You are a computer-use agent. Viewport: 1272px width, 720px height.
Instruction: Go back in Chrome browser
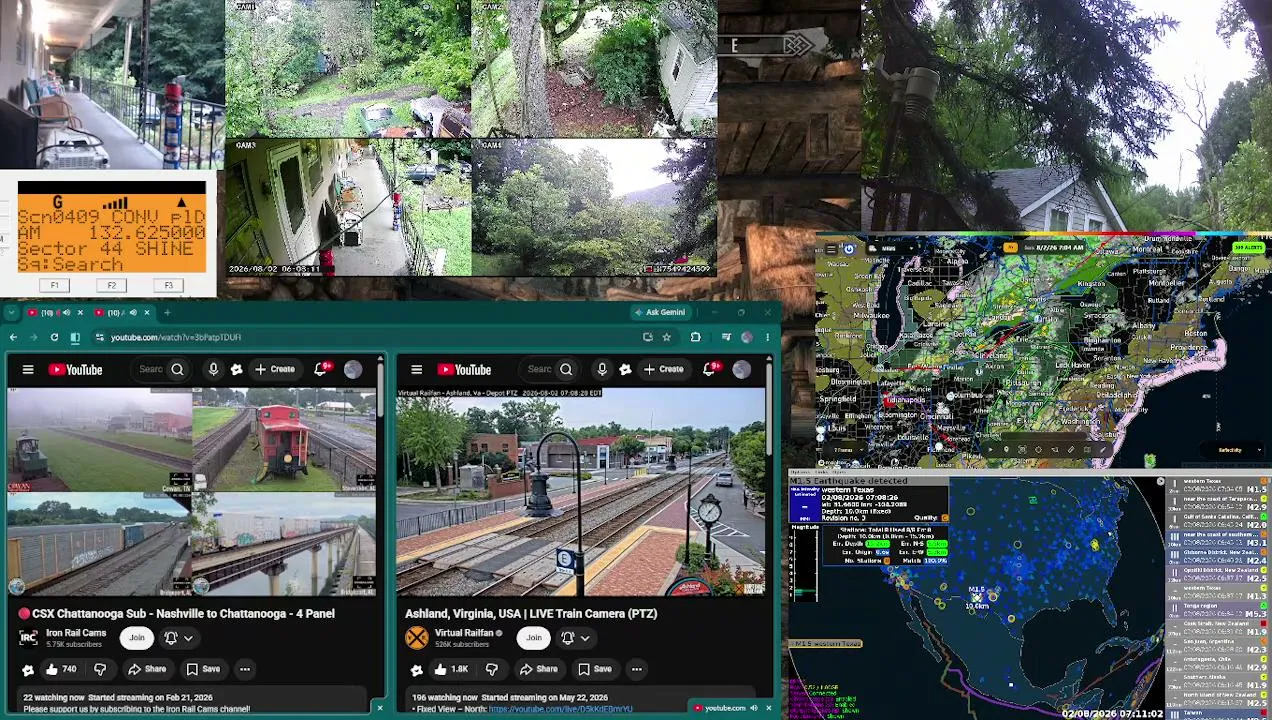[x=13, y=338]
